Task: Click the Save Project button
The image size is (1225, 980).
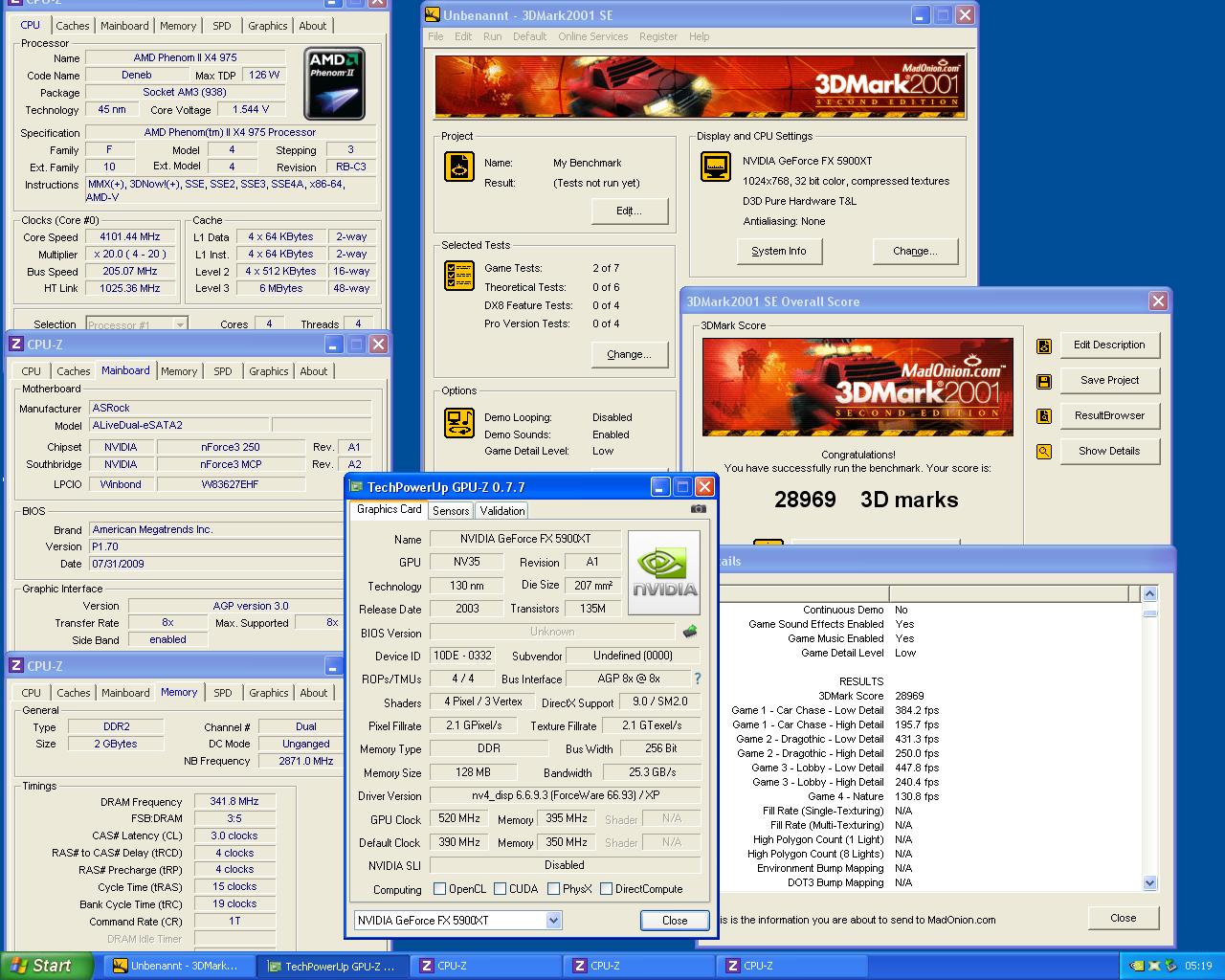Action: 1109,380
